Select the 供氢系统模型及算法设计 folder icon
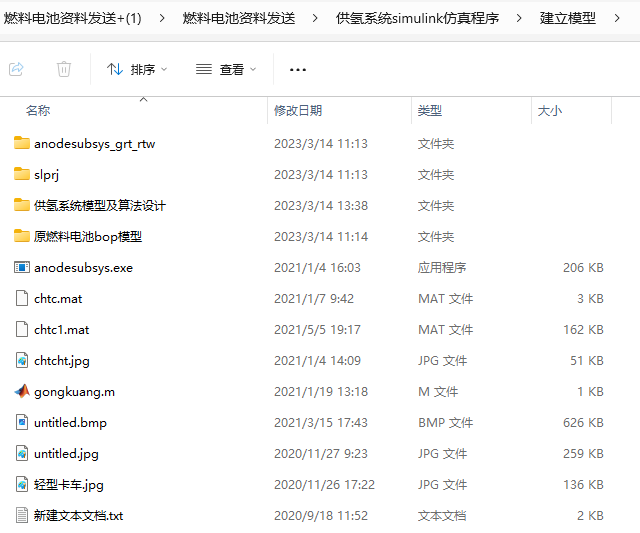Image resolution: width=640 pixels, height=533 pixels. (x=22, y=205)
